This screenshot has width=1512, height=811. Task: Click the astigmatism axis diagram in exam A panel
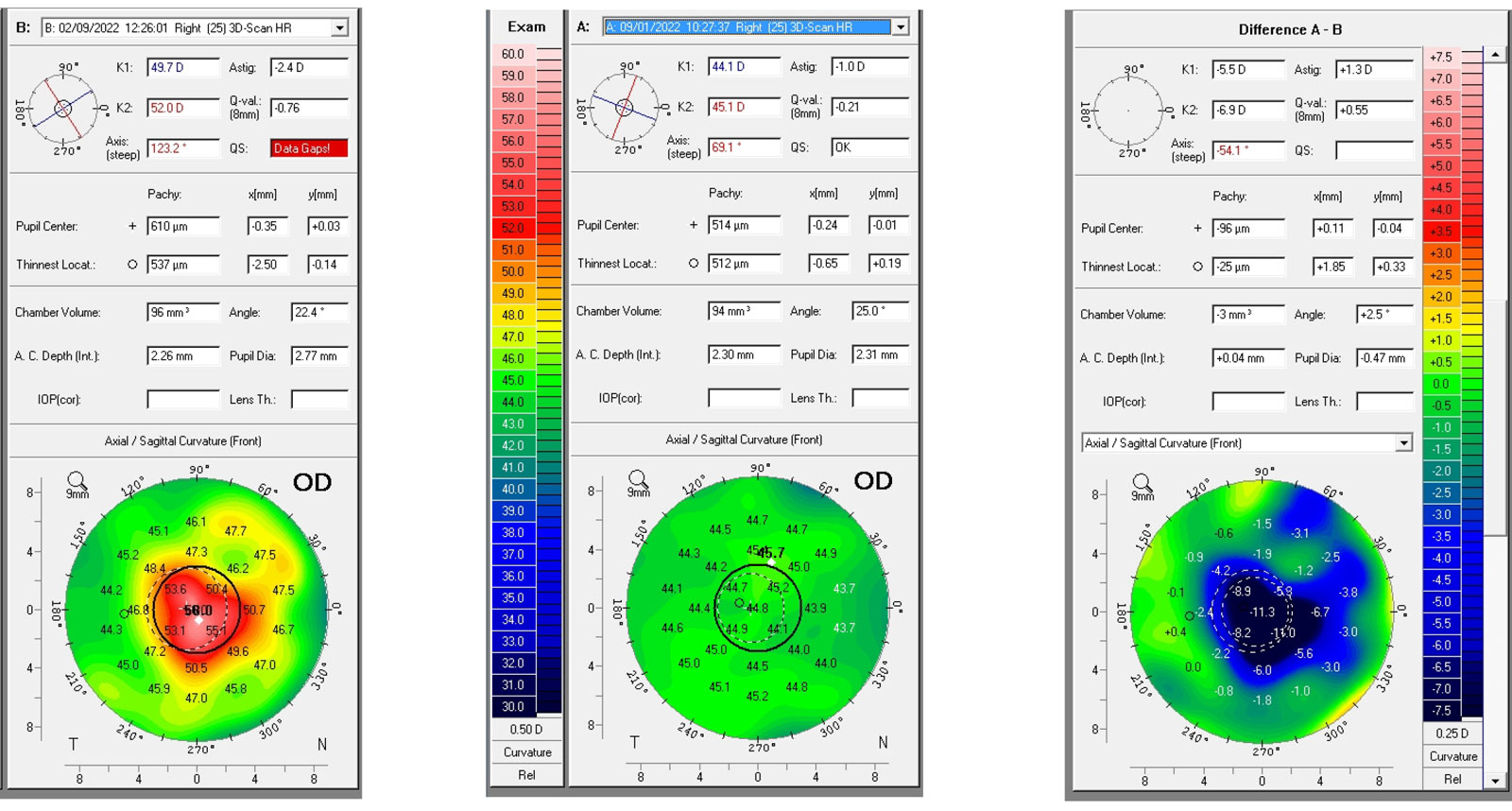pos(624,107)
